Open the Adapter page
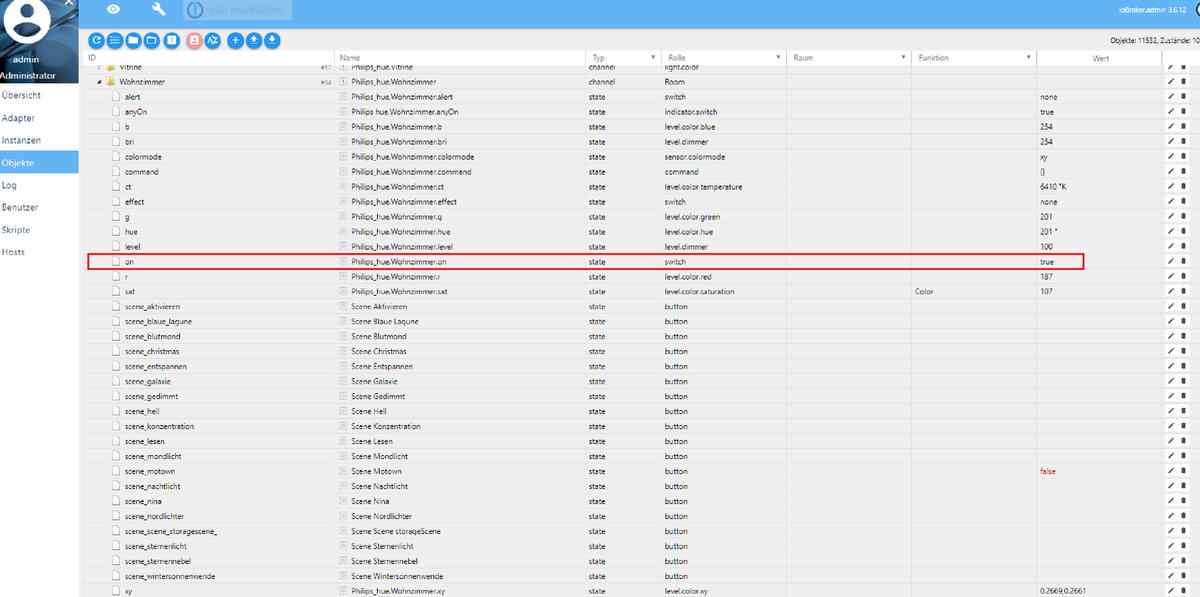This screenshot has width=1200, height=597. 39,118
